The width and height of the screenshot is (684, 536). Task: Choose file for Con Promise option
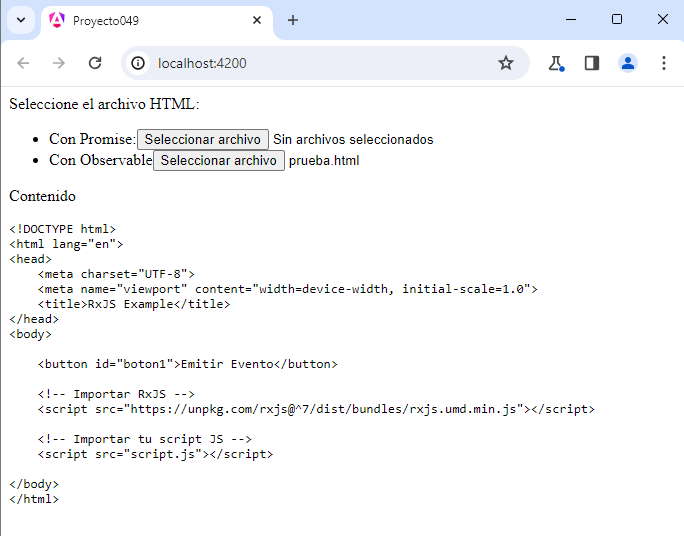tap(203, 139)
